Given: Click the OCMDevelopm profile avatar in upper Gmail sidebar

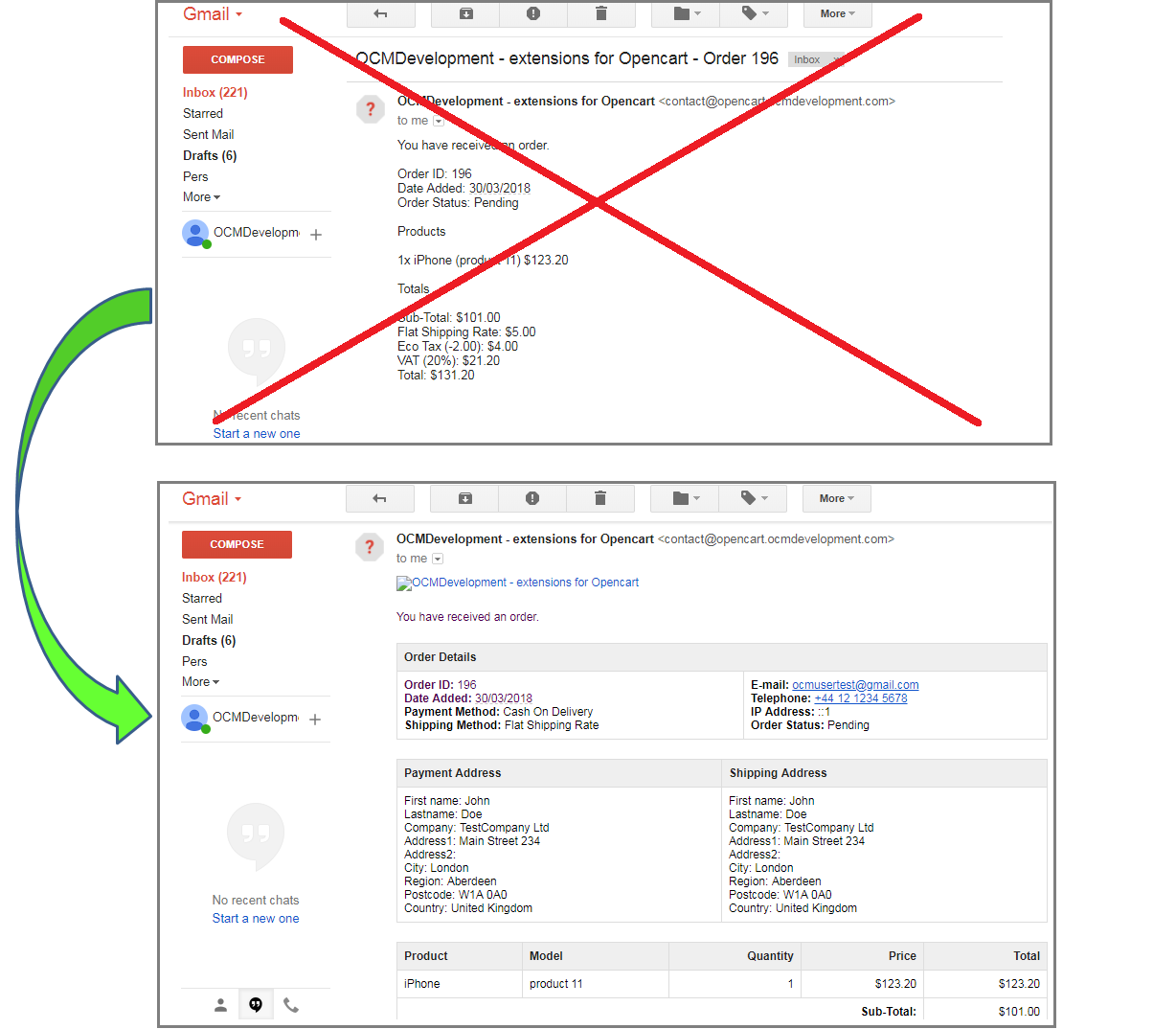Looking at the screenshot, I should click(195, 233).
